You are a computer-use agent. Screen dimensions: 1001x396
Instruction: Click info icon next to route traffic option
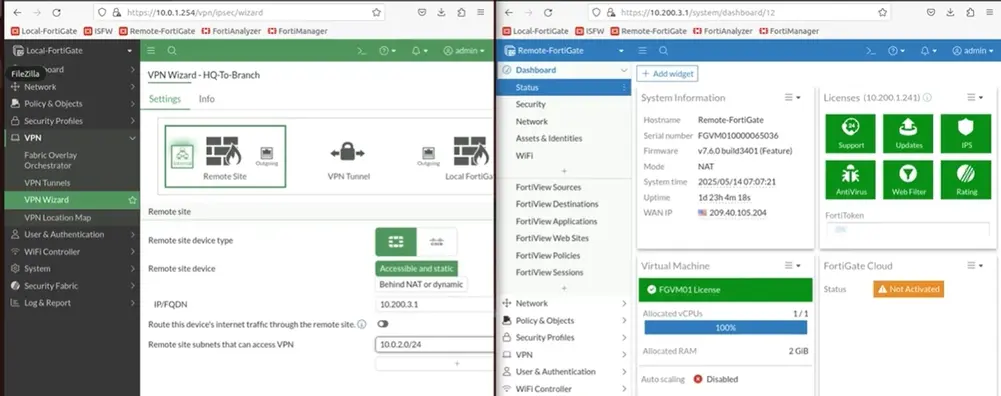pos(362,324)
